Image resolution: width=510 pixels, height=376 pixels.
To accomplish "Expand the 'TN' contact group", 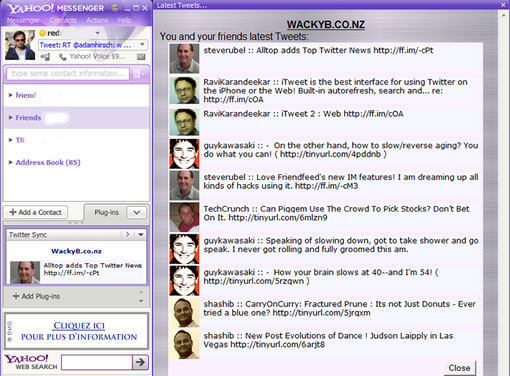I will coord(11,140).
